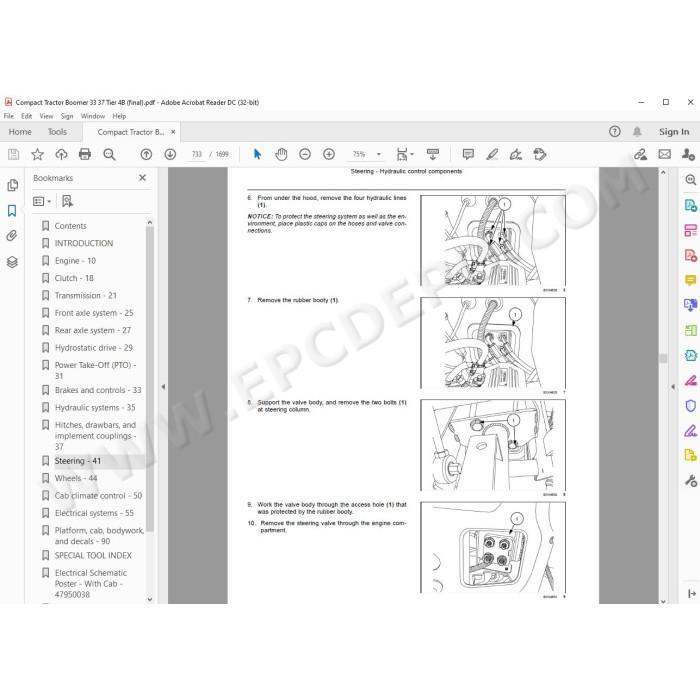Image resolution: width=700 pixels, height=700 pixels.
Task: Zoom in with plus icon
Action: click(329, 154)
